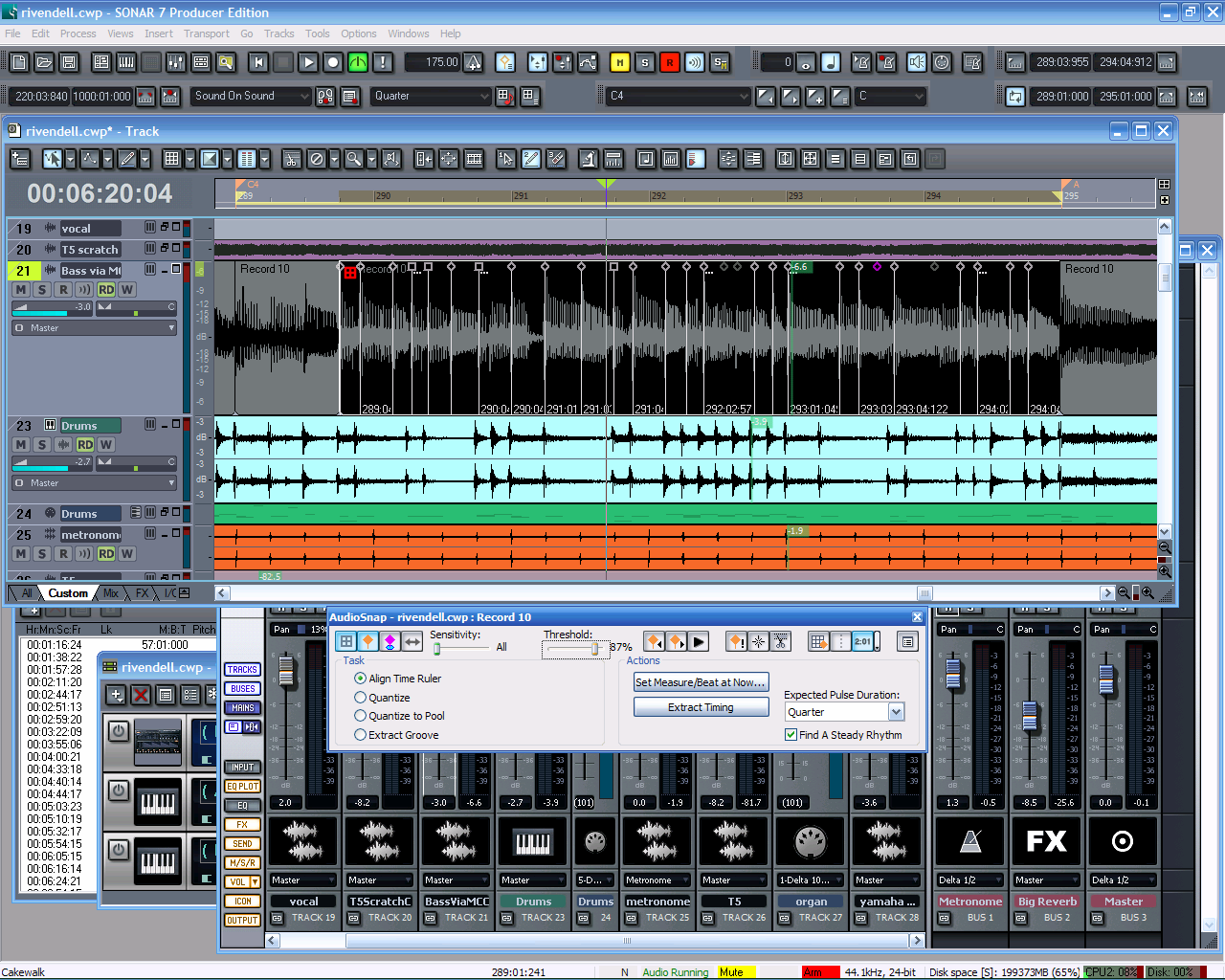Adjust the AudioSnap Threshold slider
The image size is (1225, 980).
coord(576,649)
